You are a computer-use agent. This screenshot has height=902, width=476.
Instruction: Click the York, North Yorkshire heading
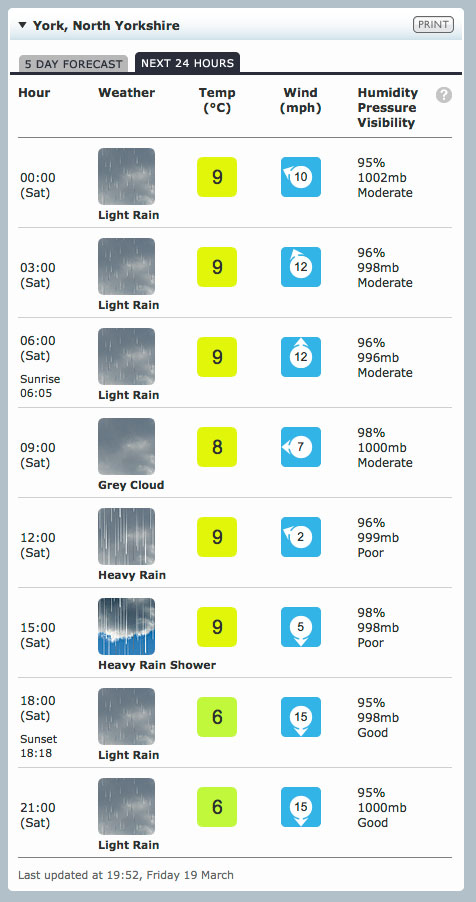[106, 25]
